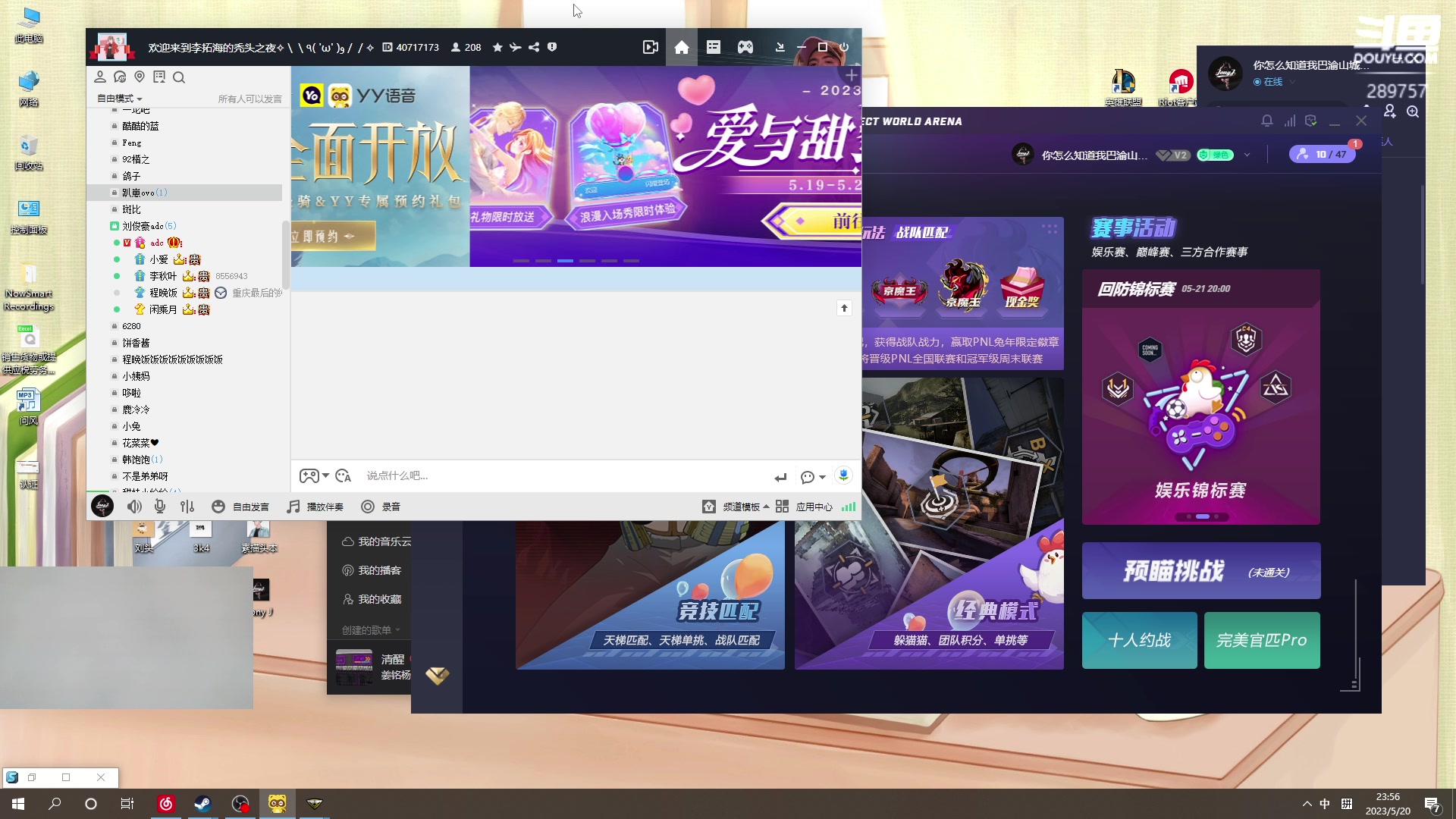The image size is (1456, 819).
Task: Expand the chat game emoji dropdown arrow
Action: click(x=325, y=475)
